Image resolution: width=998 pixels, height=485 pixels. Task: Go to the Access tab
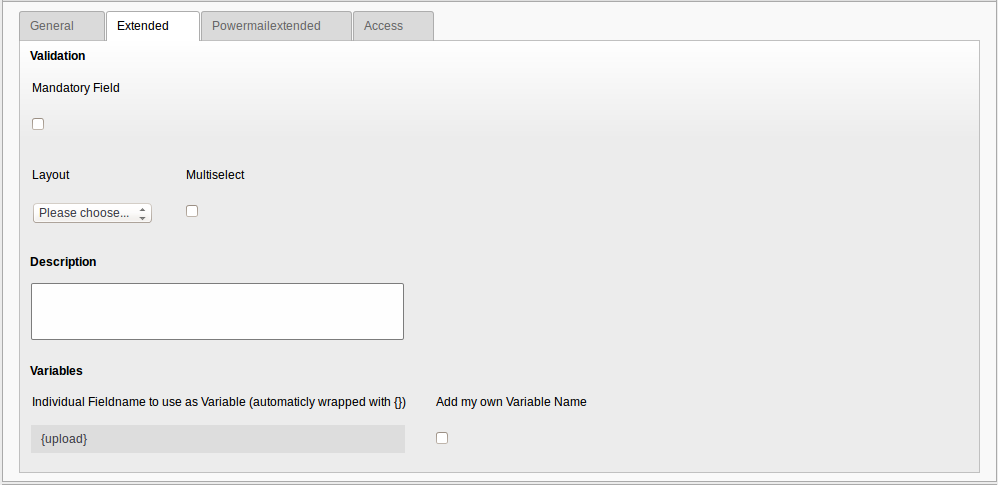[383, 26]
